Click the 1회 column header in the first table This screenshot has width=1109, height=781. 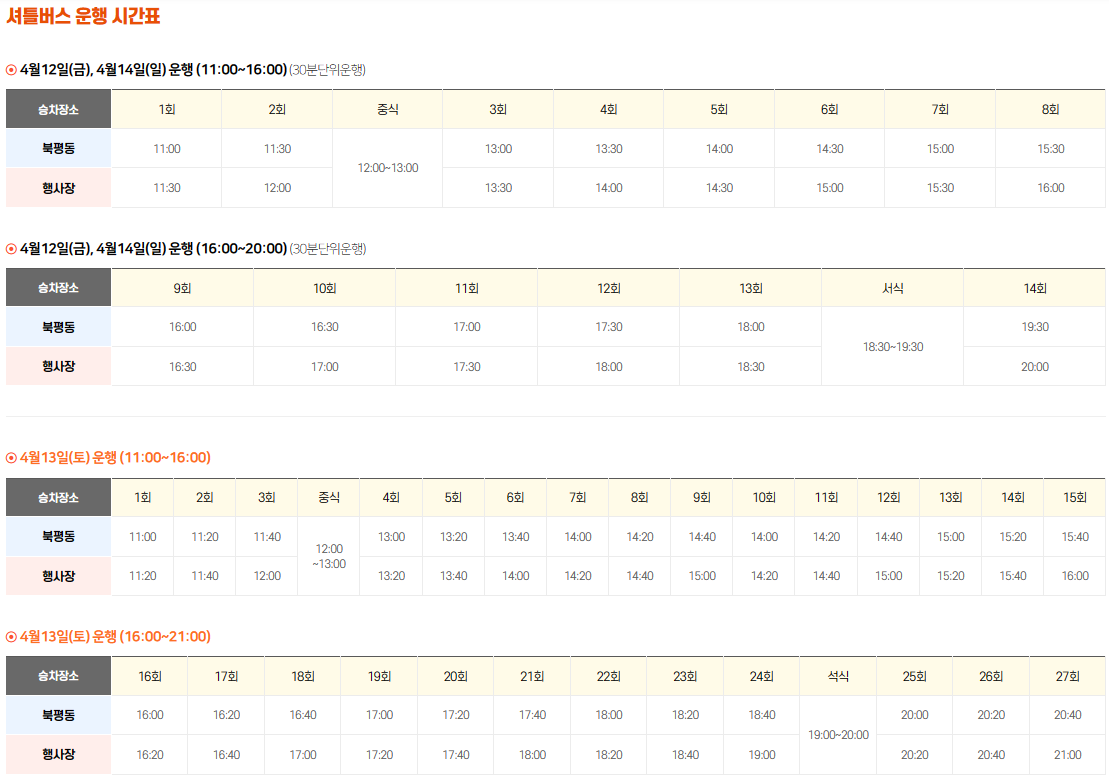tap(168, 109)
